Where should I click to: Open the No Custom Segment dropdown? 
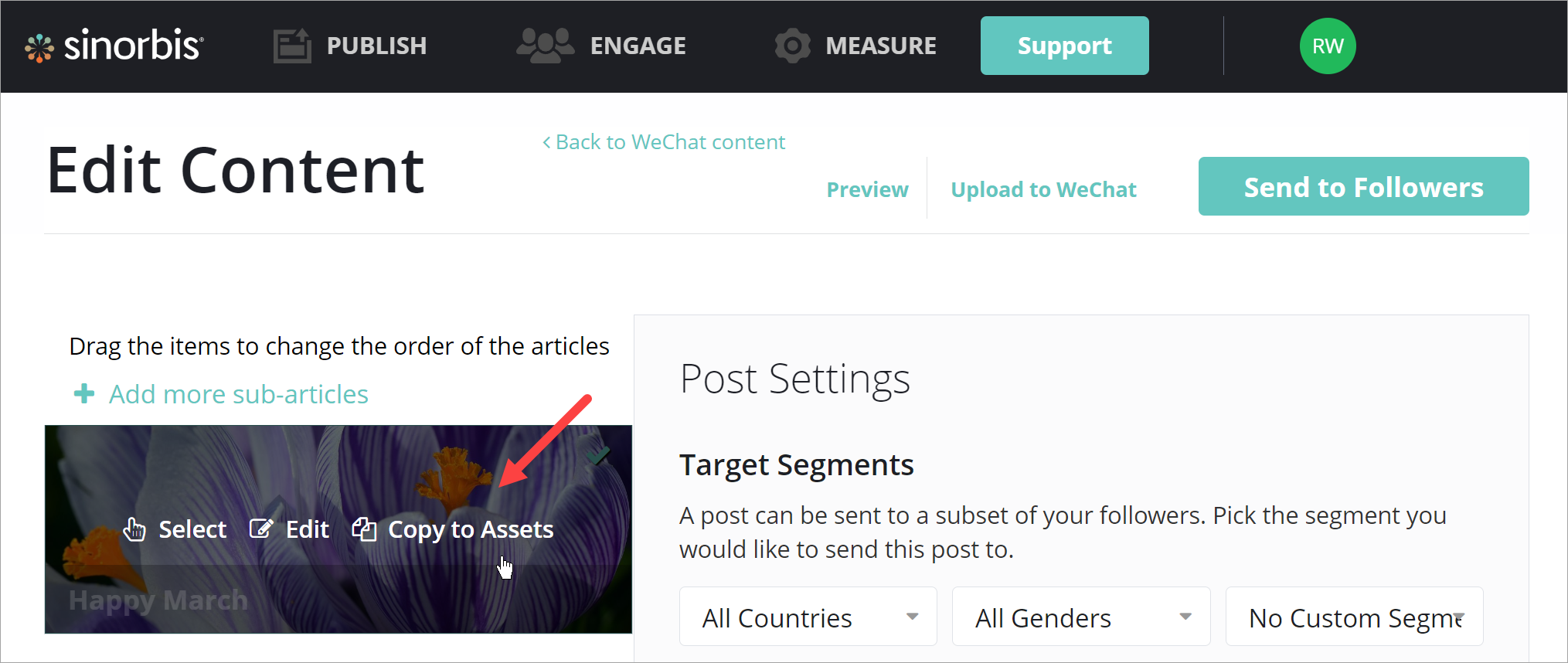coord(1354,617)
